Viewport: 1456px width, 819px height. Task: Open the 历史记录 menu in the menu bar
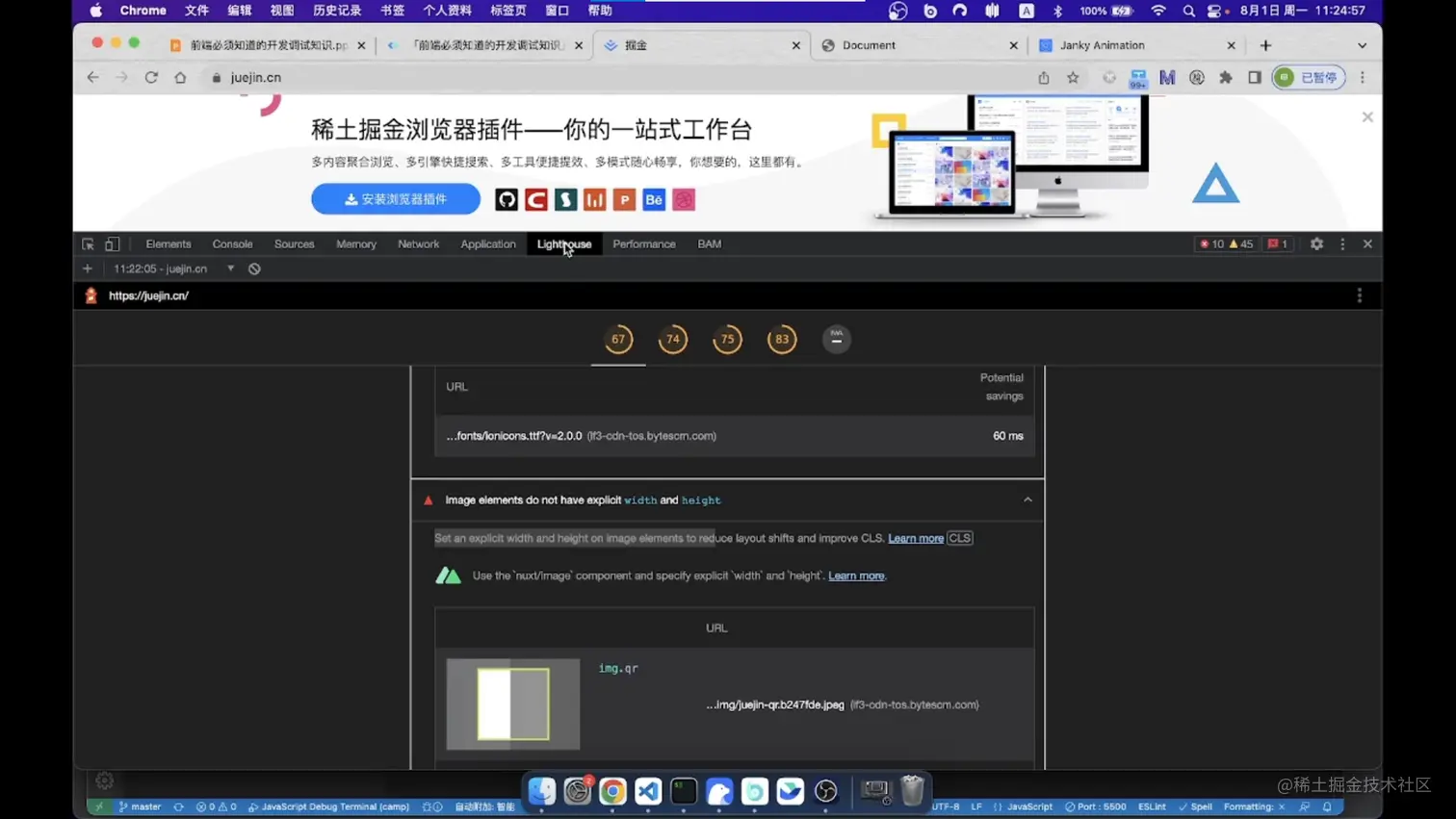(337, 11)
